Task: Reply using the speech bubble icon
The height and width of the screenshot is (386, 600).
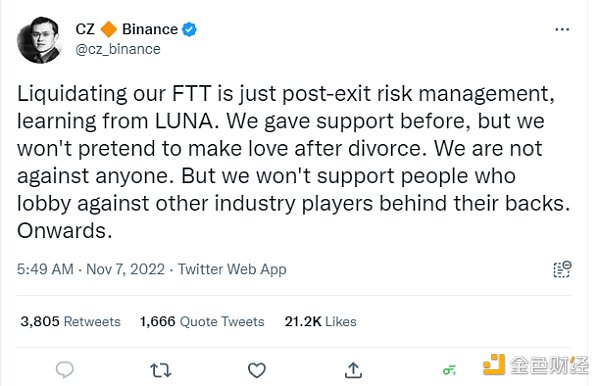Action: coord(65,370)
